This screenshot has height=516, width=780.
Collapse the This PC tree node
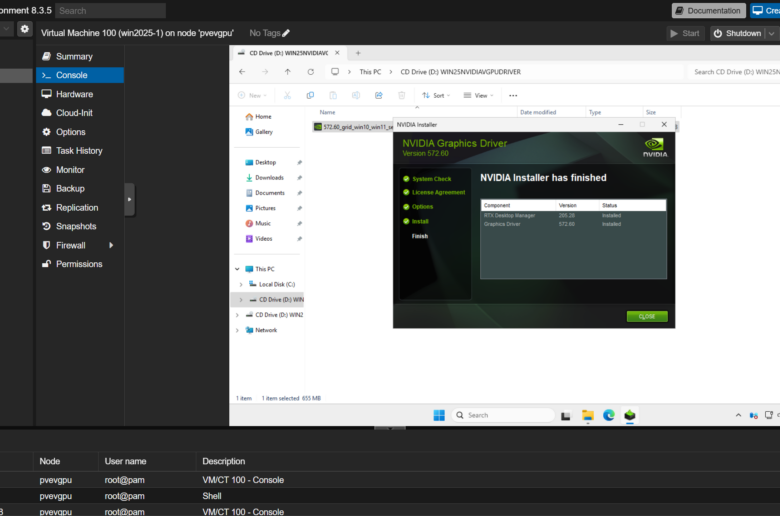tap(237, 269)
